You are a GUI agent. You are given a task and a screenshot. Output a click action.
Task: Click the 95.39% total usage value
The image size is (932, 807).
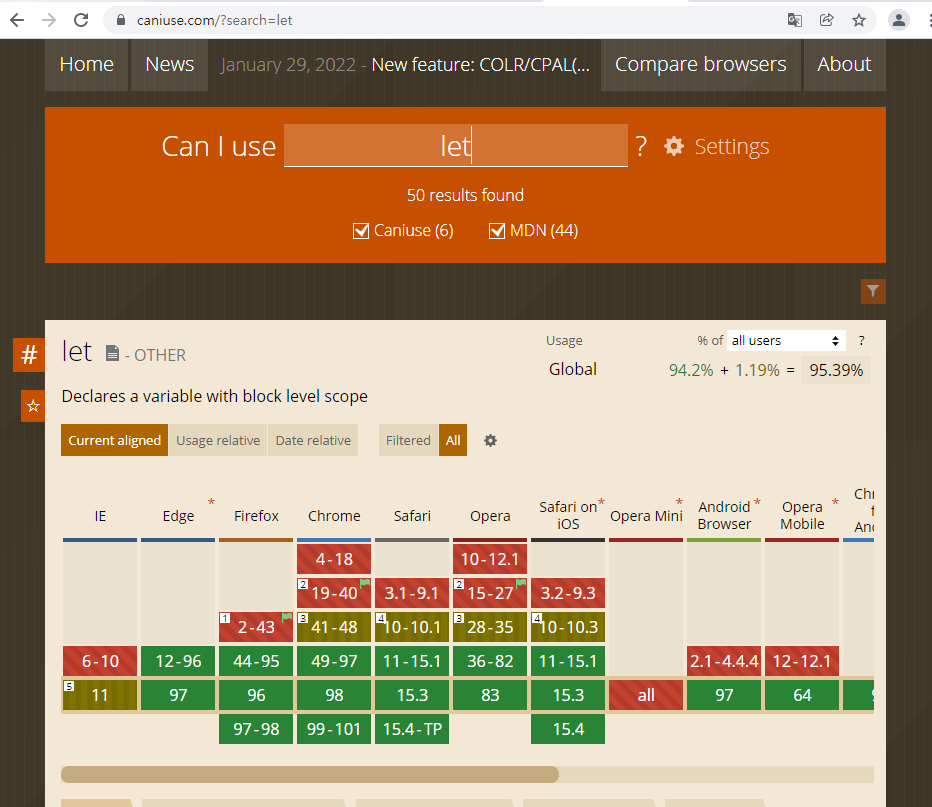pyautogui.click(x=836, y=370)
